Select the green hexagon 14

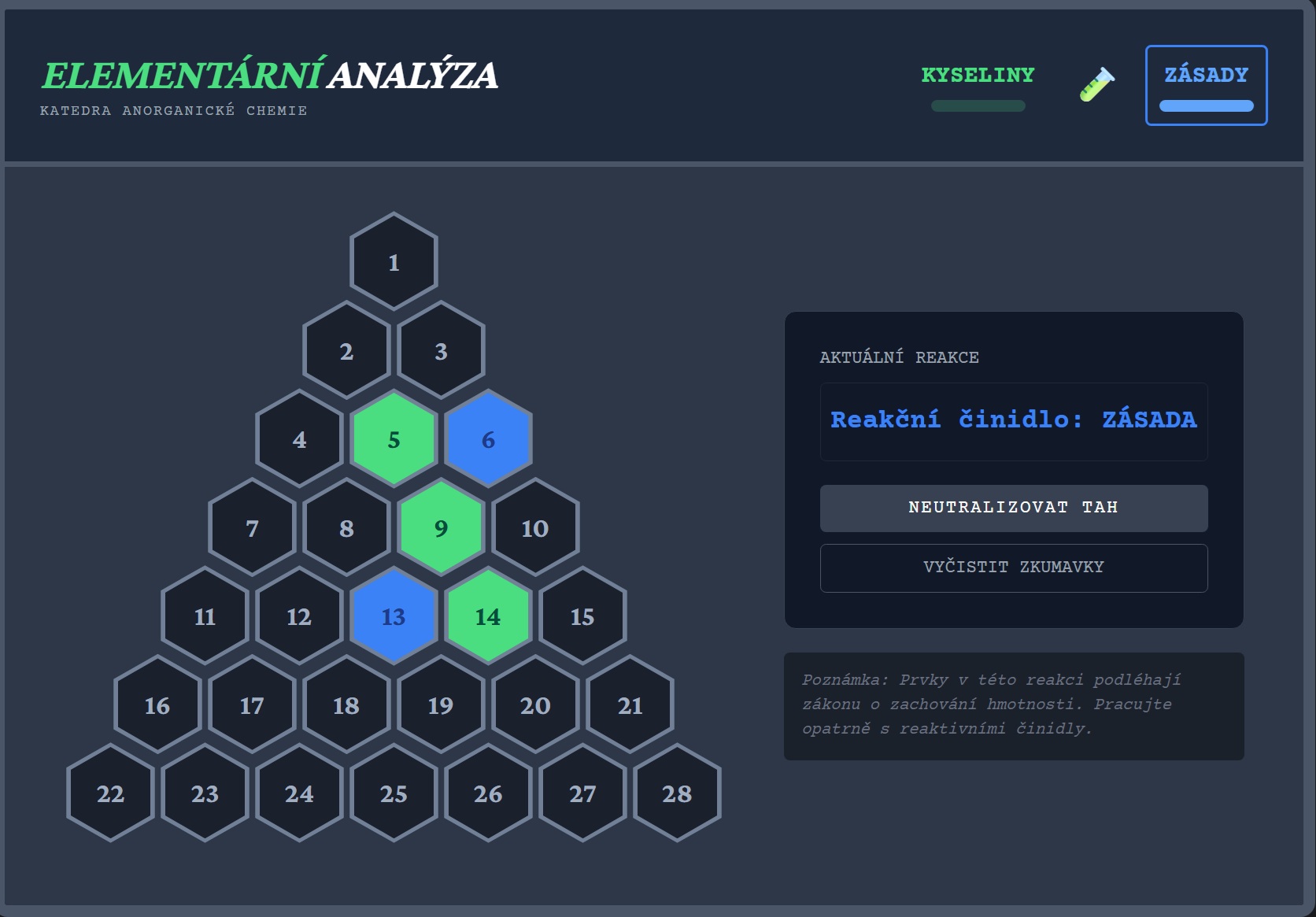pyautogui.click(x=488, y=616)
